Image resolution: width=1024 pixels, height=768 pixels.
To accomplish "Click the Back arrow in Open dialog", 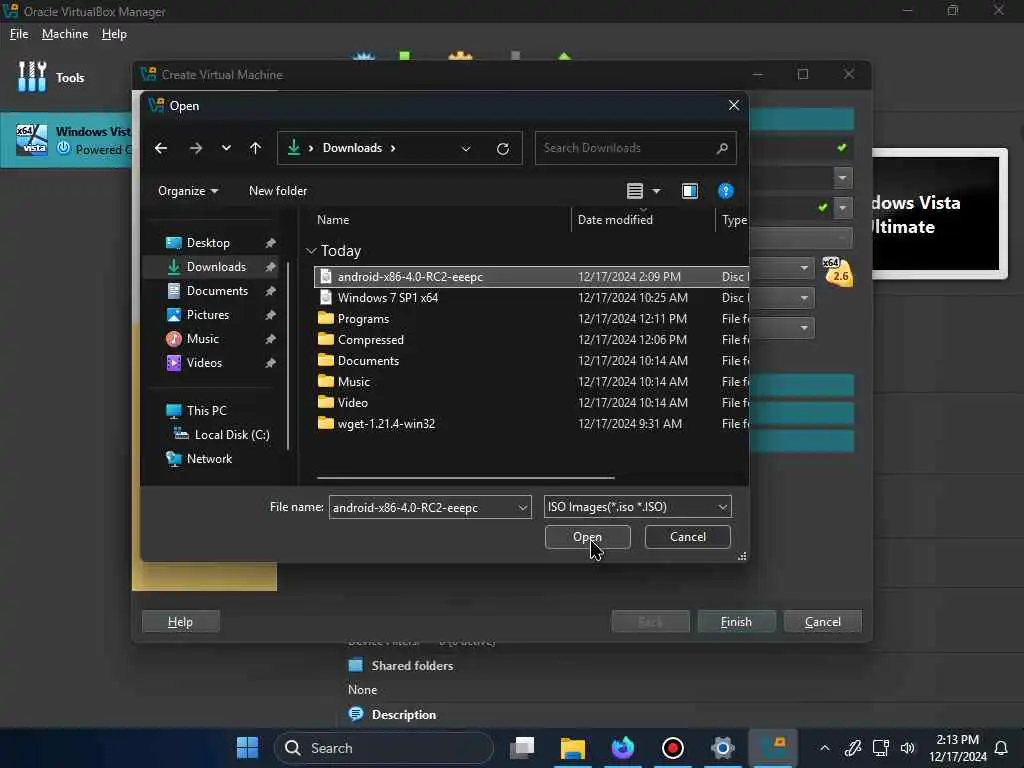I will click(x=161, y=148).
